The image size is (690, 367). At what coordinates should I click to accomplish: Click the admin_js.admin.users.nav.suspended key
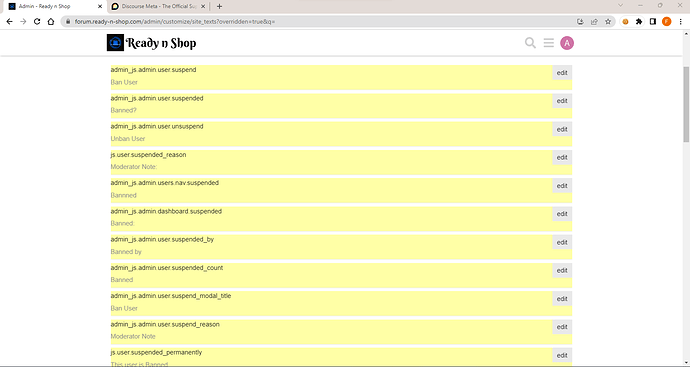[x=165, y=183]
